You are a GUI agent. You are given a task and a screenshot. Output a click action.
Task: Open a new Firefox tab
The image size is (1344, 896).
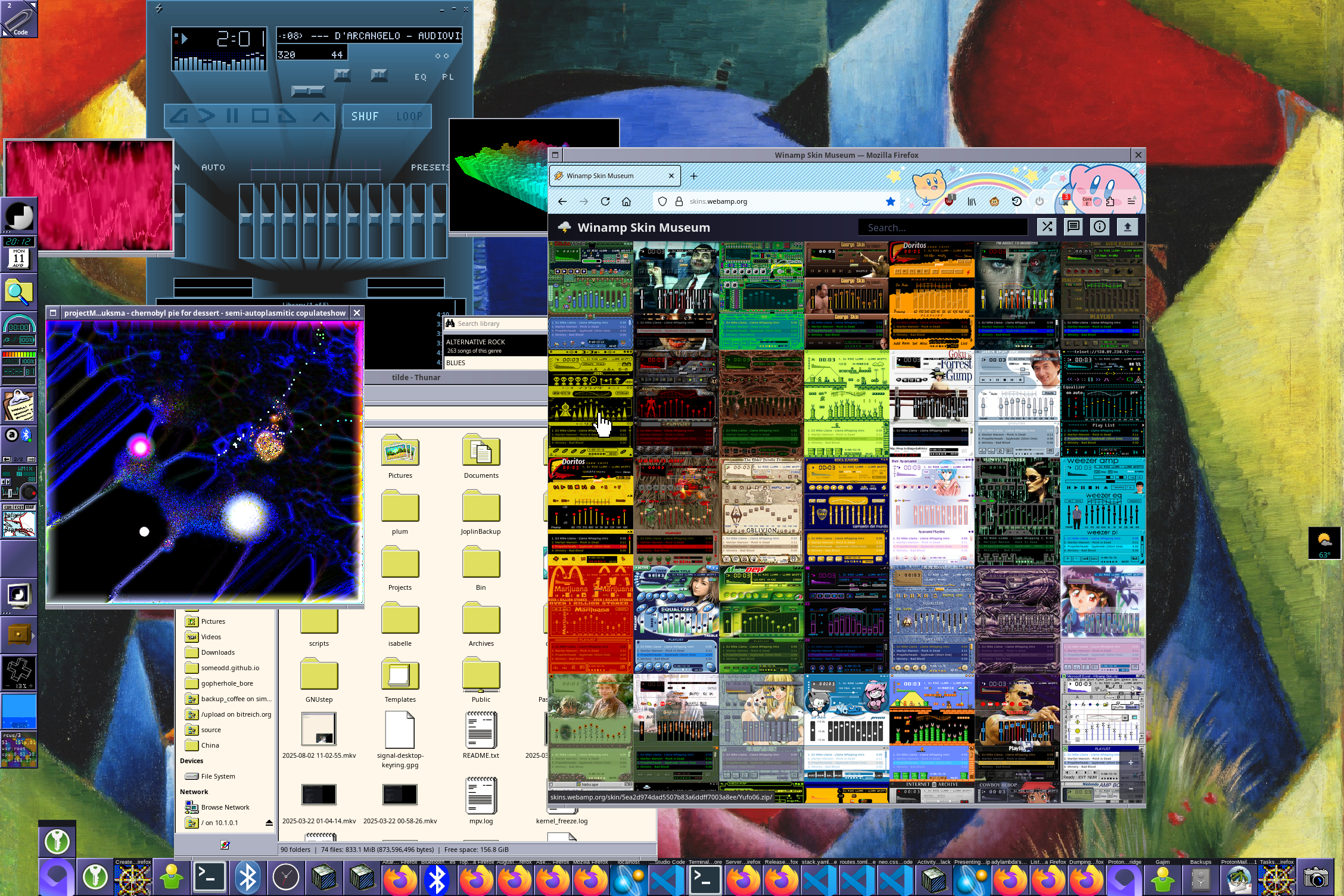click(x=693, y=176)
